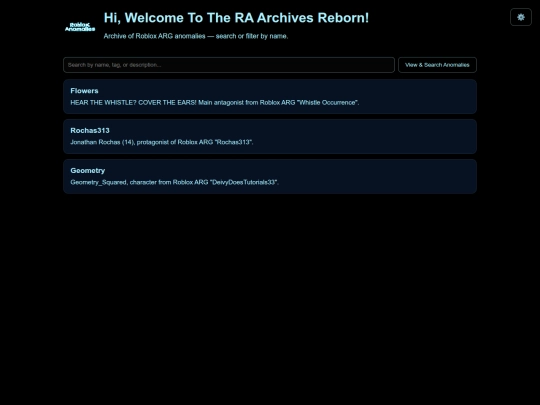Screen dimensions: 540x405
Task: Open the Rochas313 anomaly card
Action: coord(270,136)
